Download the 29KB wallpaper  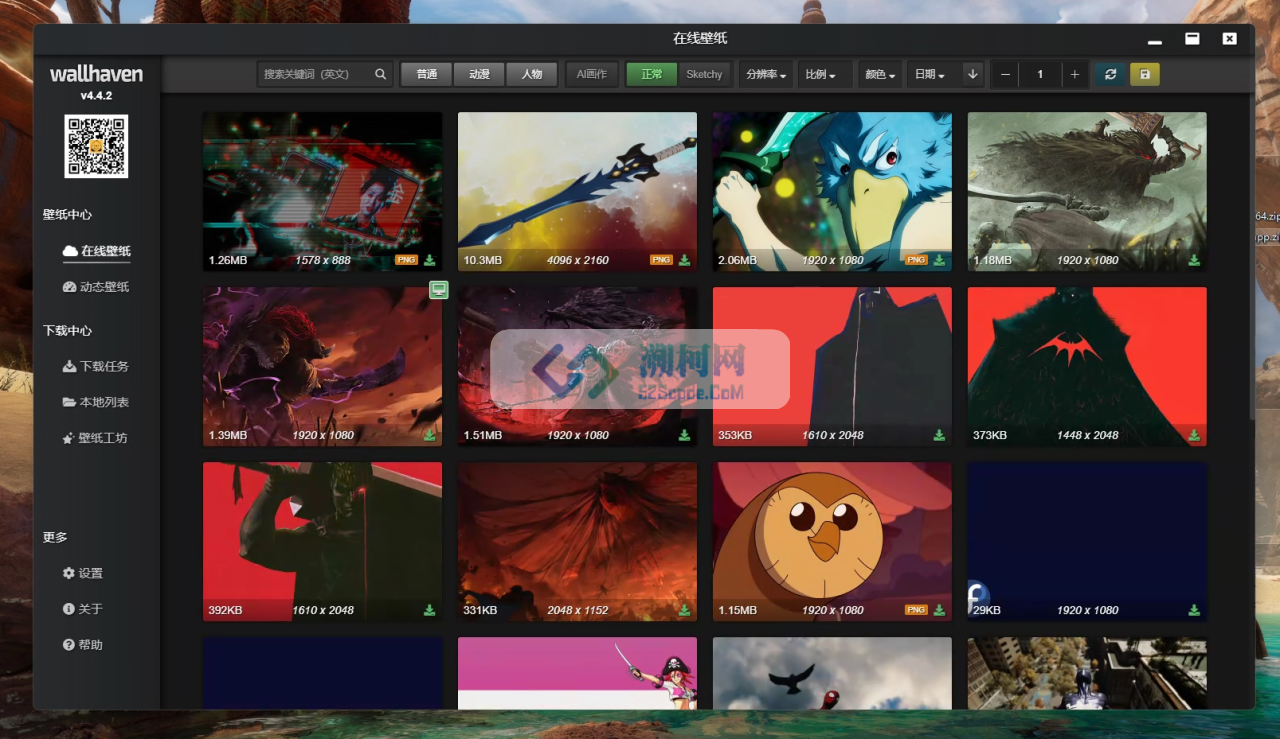pyautogui.click(x=1194, y=610)
